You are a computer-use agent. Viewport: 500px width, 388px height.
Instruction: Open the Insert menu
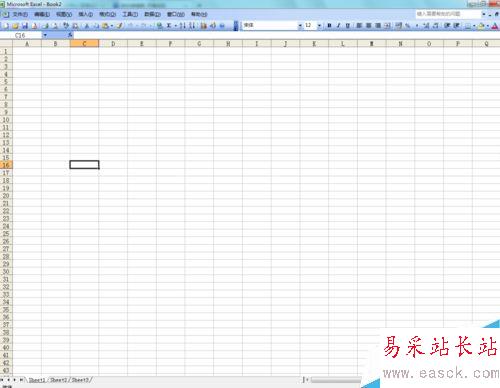(x=86, y=14)
